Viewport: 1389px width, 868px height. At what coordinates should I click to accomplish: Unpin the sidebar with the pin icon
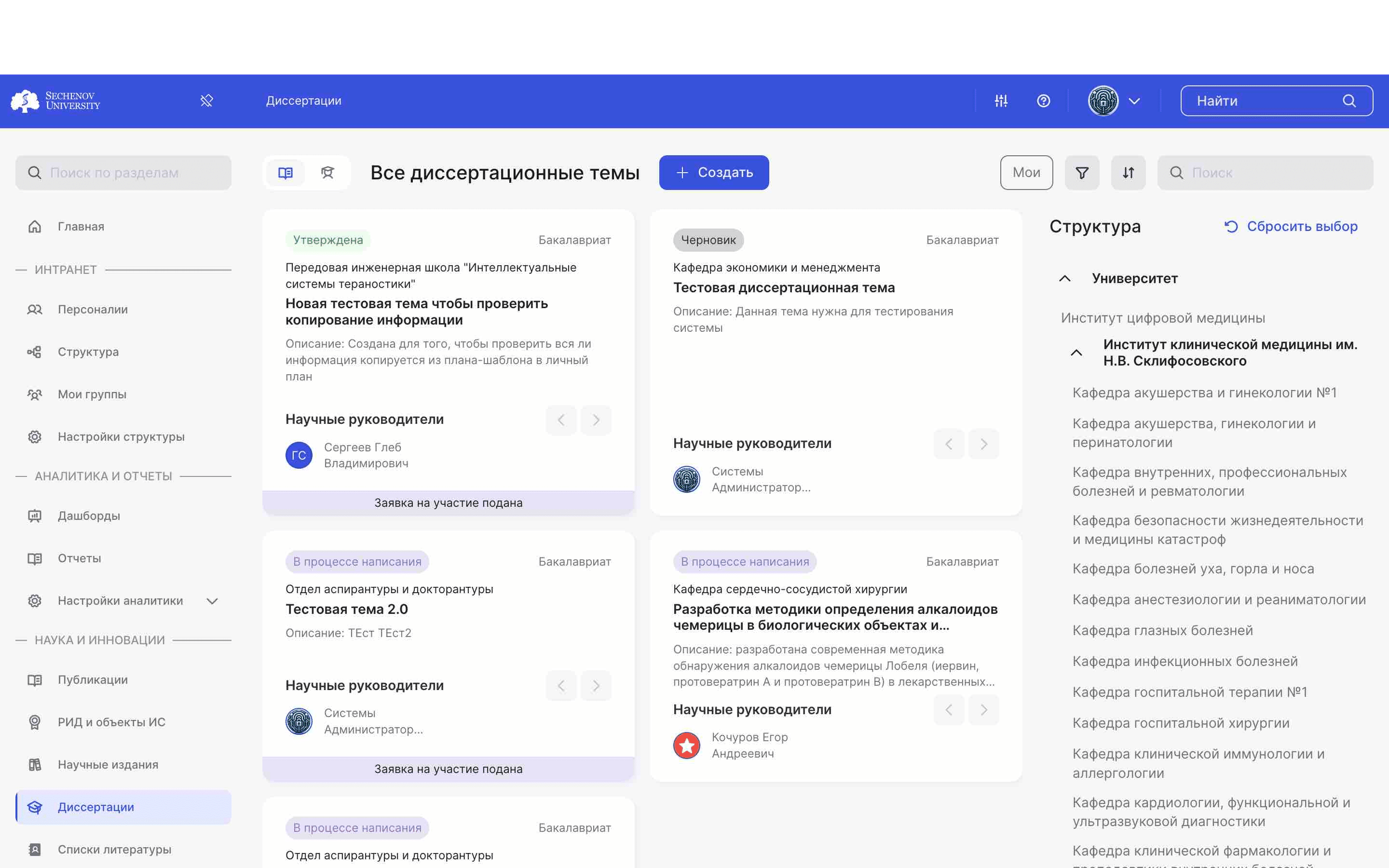(x=206, y=101)
